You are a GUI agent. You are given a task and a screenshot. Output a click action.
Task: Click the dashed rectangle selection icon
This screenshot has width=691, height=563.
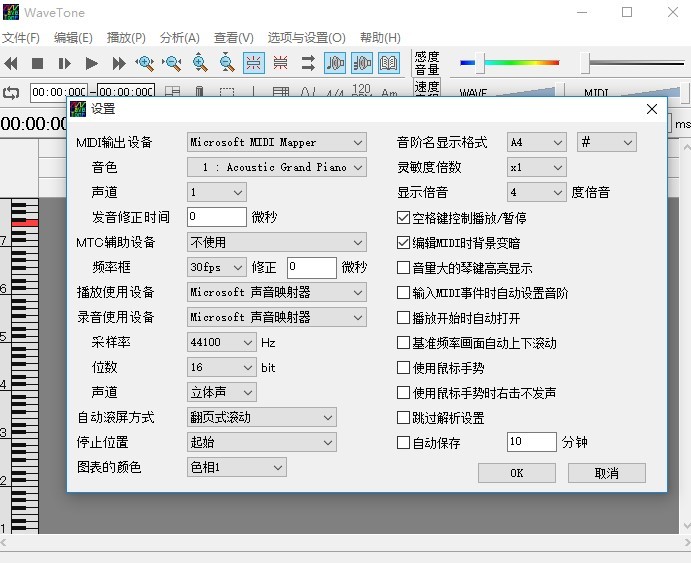pyautogui.click(x=227, y=93)
